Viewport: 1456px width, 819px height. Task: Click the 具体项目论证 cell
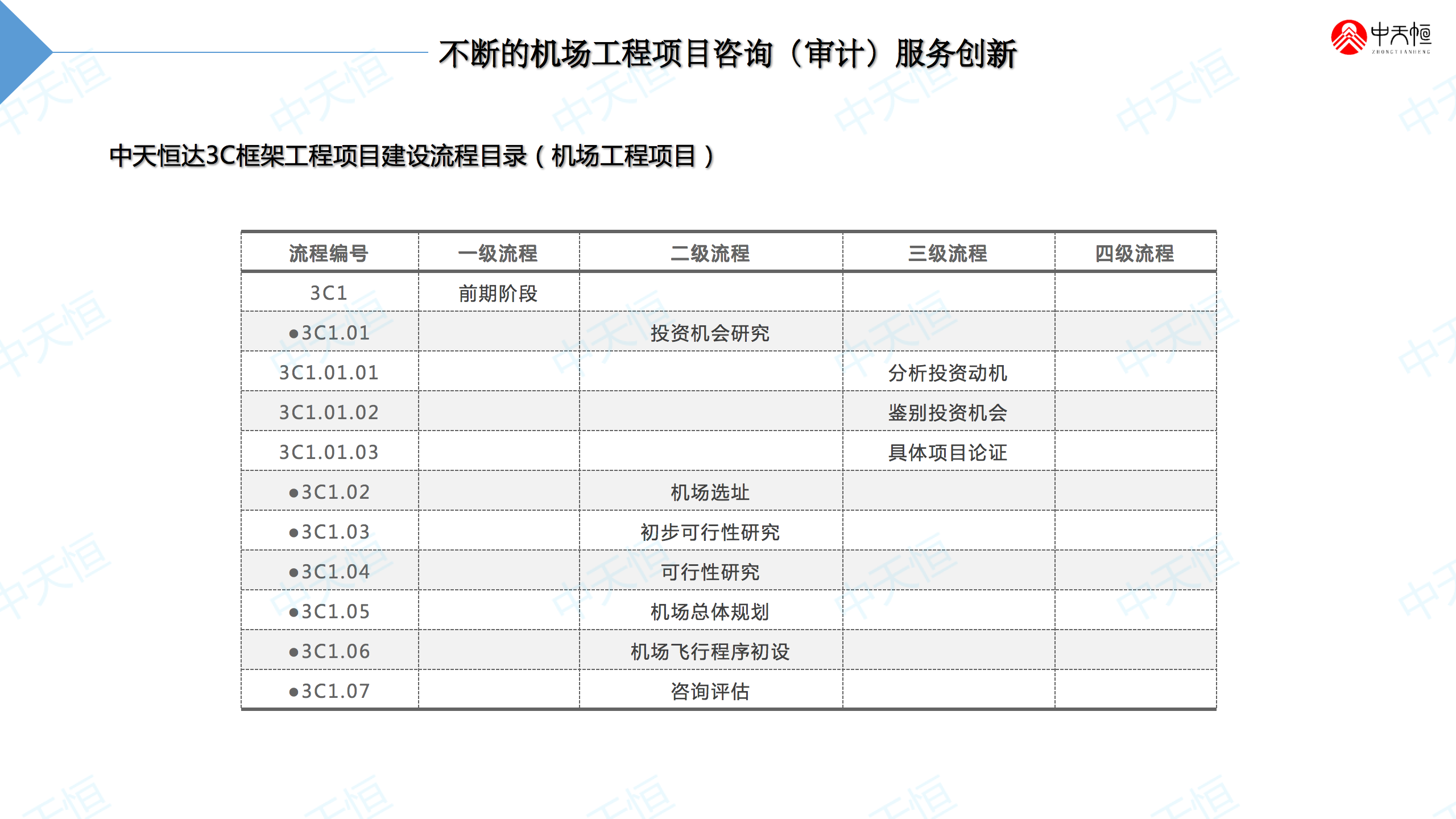click(x=948, y=452)
